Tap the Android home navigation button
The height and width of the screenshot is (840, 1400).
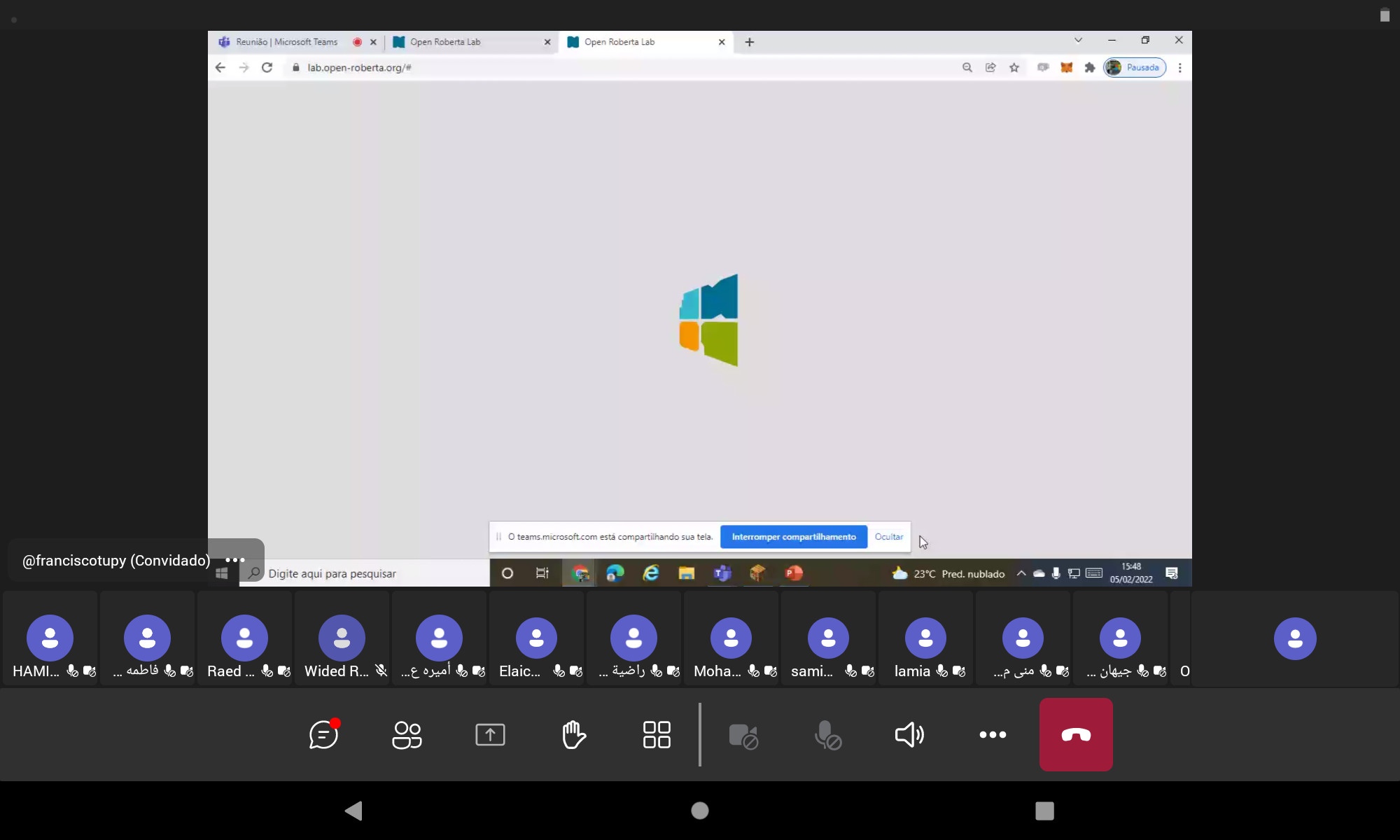700,811
